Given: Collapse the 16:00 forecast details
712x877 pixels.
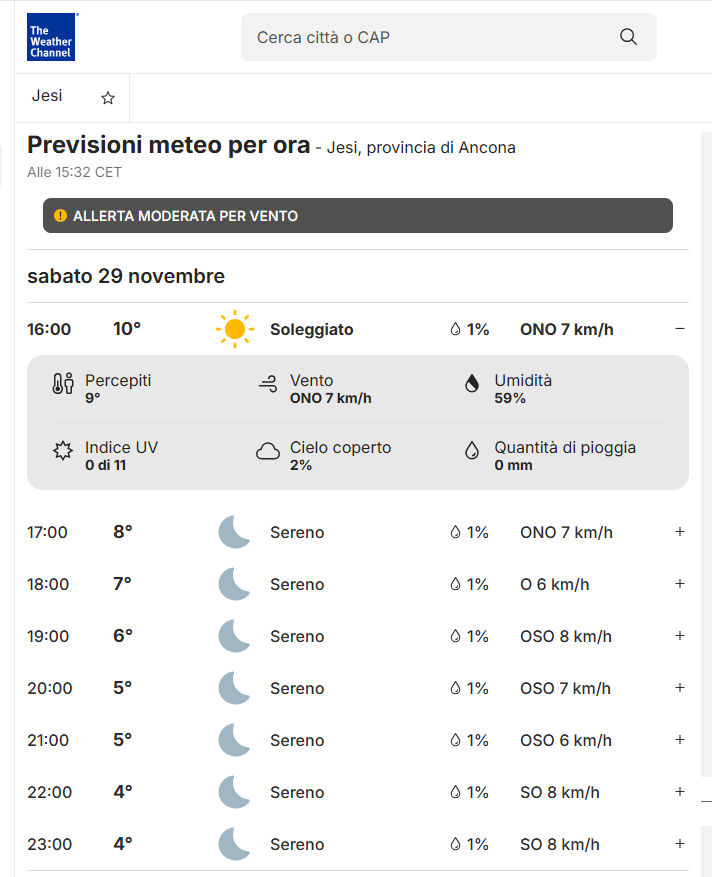Looking at the screenshot, I should (680, 329).
